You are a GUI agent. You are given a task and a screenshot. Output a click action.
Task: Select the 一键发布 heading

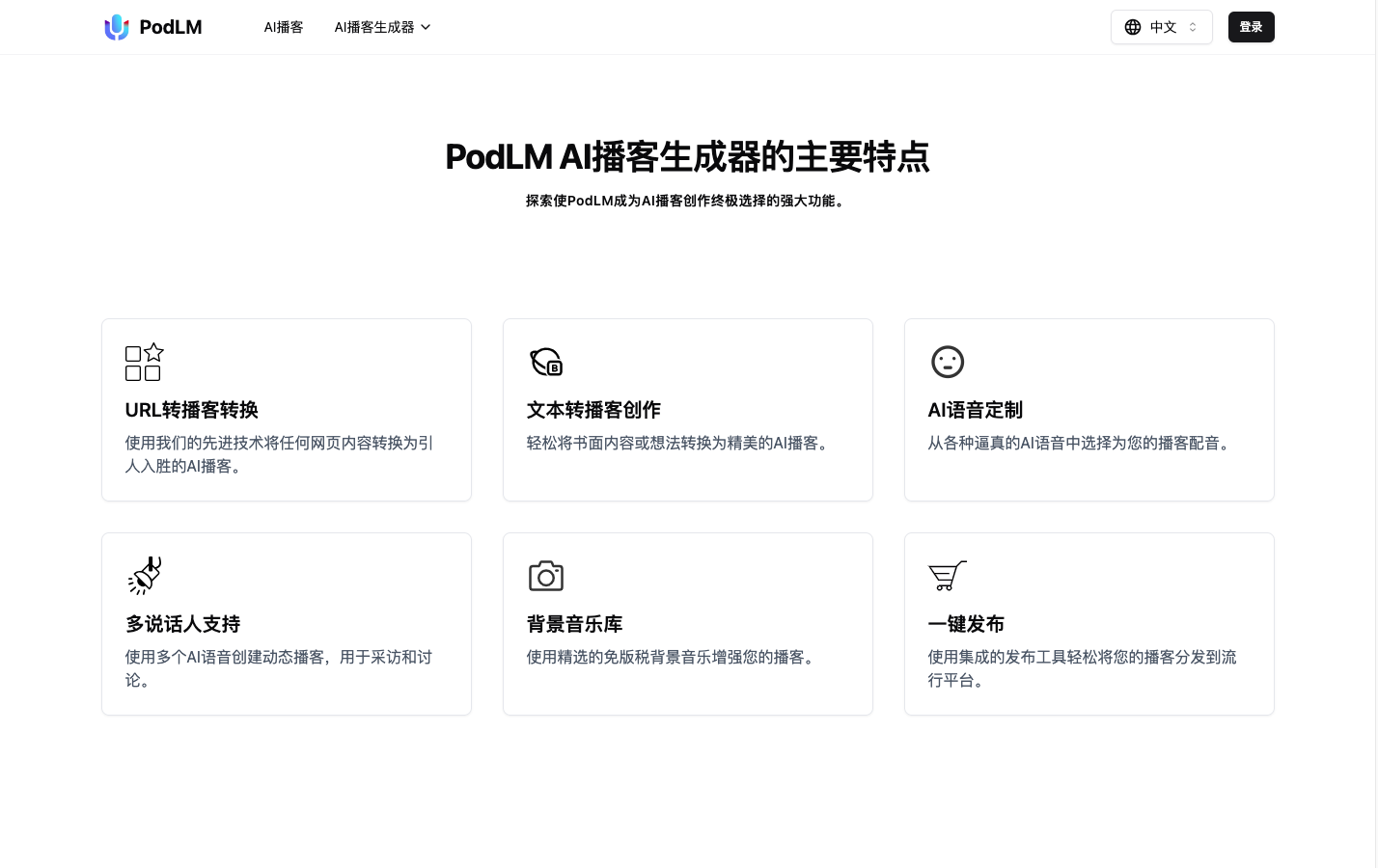(966, 624)
